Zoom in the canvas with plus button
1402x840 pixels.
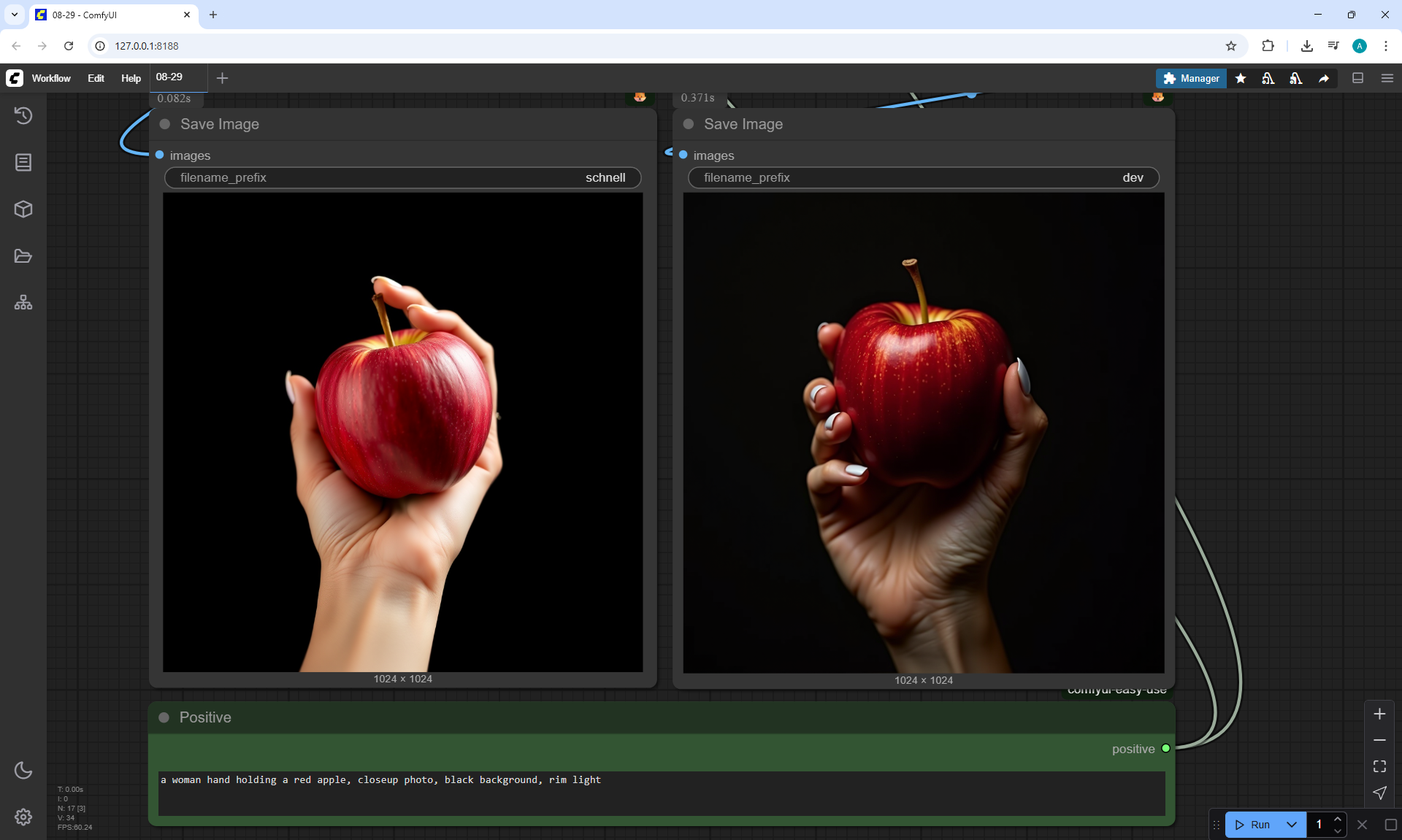click(x=1379, y=714)
